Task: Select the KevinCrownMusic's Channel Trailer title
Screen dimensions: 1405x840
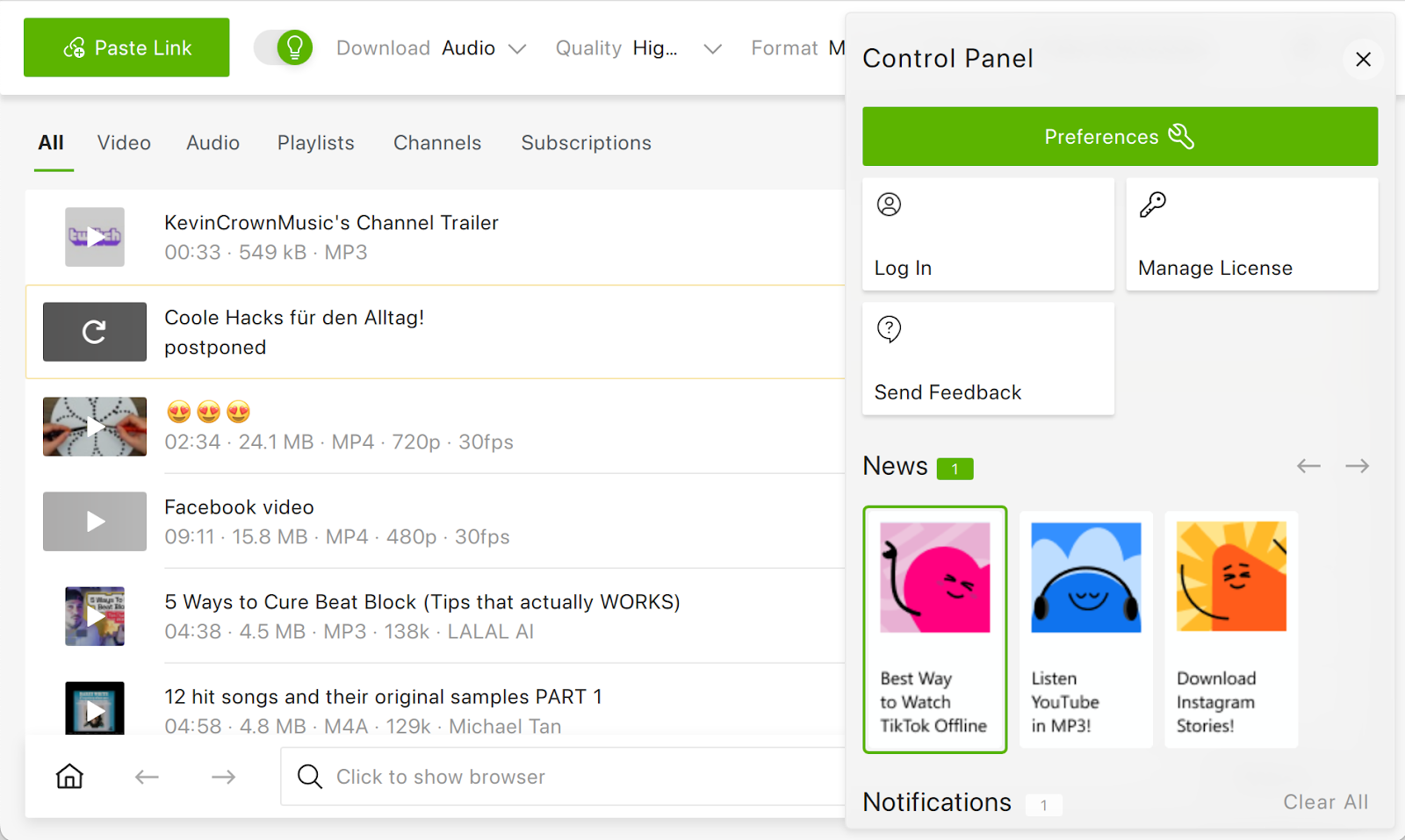Action: click(331, 223)
